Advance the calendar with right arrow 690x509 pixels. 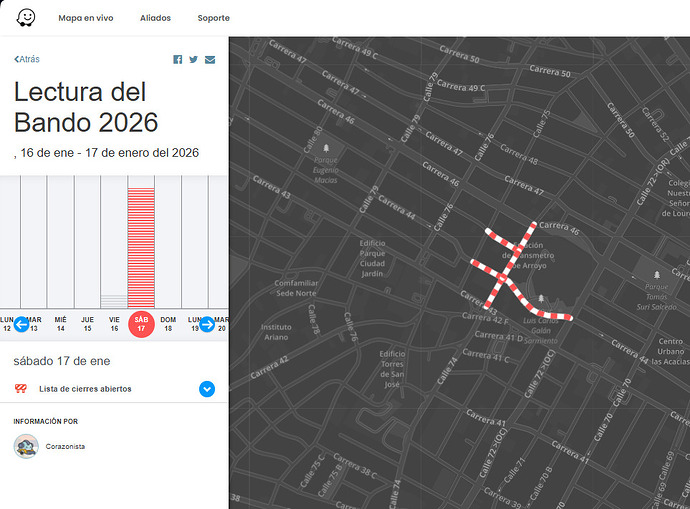click(x=207, y=324)
